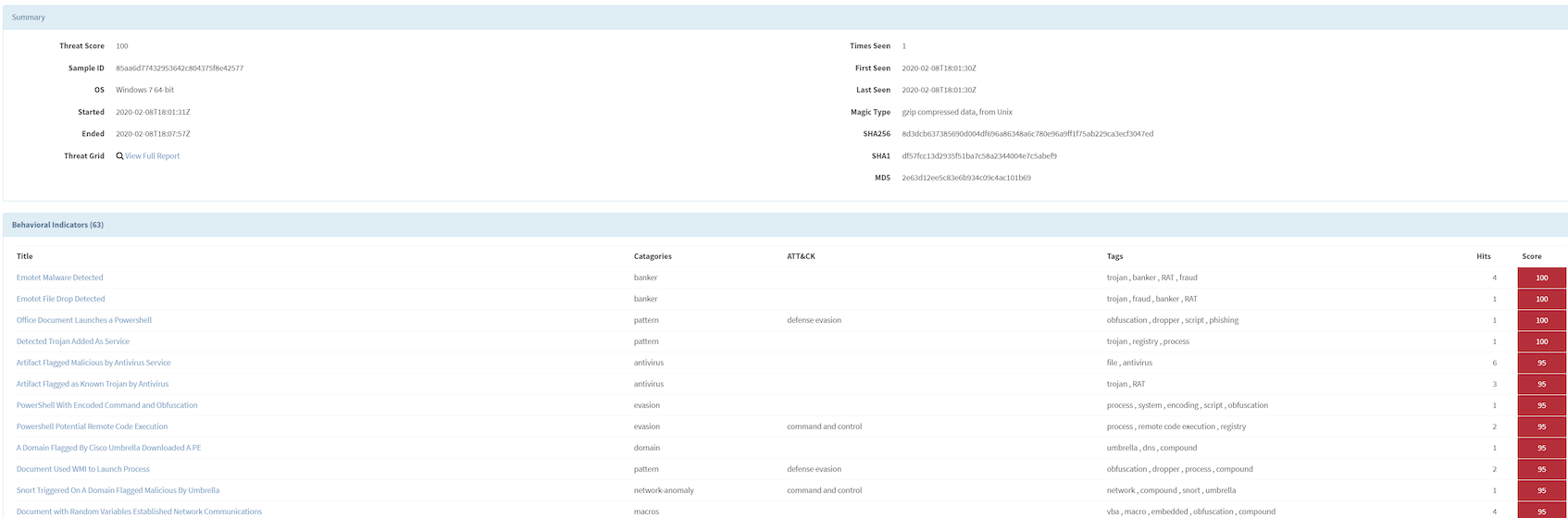1568x518 pixels.
Task: Click the magnifier icon beside View Full Report
Action: 119,156
